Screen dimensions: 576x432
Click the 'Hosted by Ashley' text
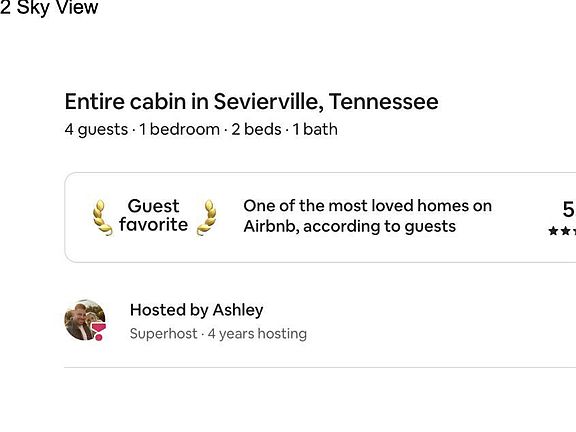[197, 310]
